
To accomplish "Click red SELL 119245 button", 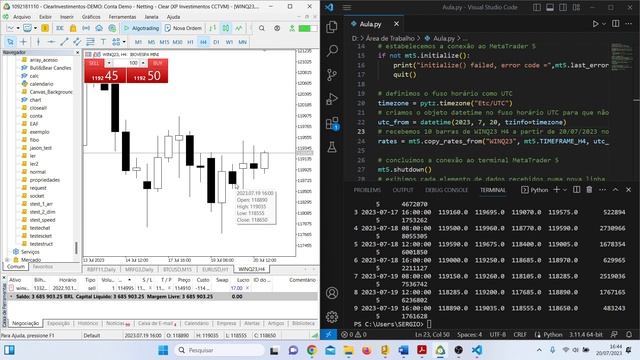I will click(x=105, y=75).
